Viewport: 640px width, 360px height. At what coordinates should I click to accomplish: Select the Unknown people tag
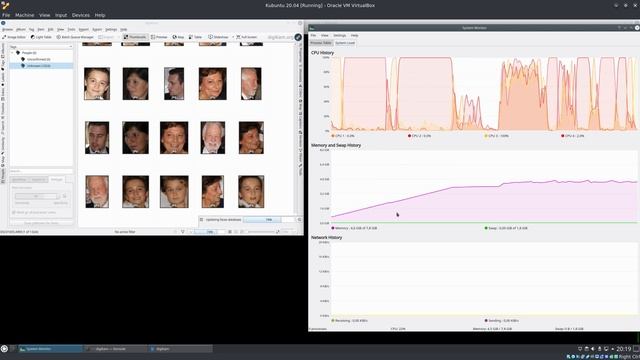tap(39, 66)
